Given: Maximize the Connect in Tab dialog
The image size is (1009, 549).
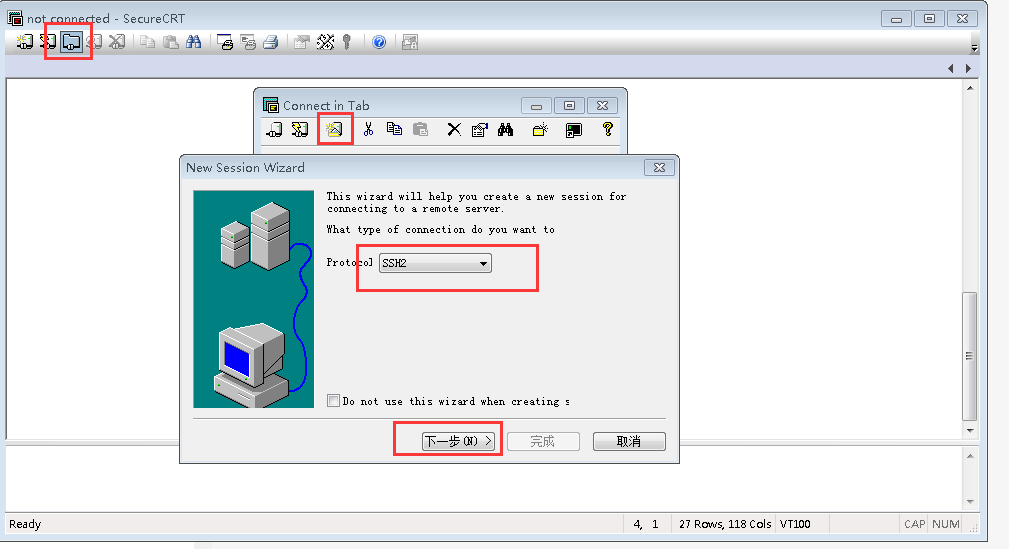Looking at the screenshot, I should [x=569, y=106].
